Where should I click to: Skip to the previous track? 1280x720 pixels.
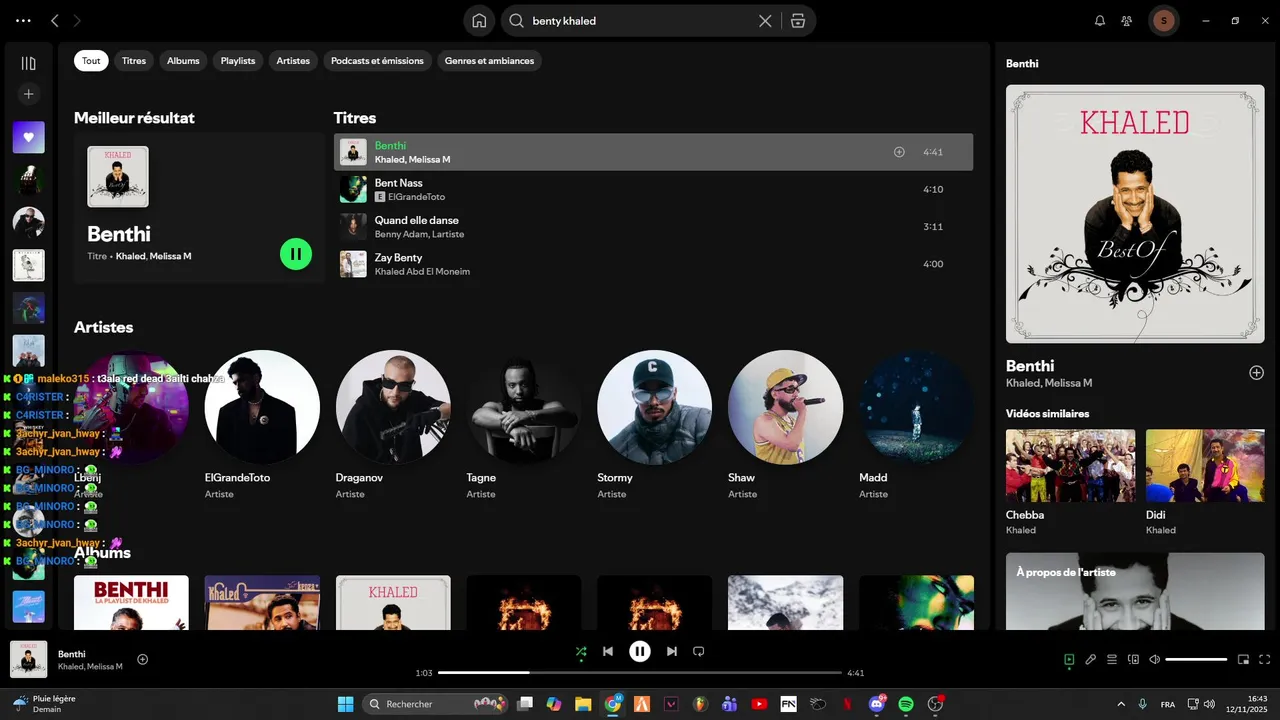coord(608,651)
